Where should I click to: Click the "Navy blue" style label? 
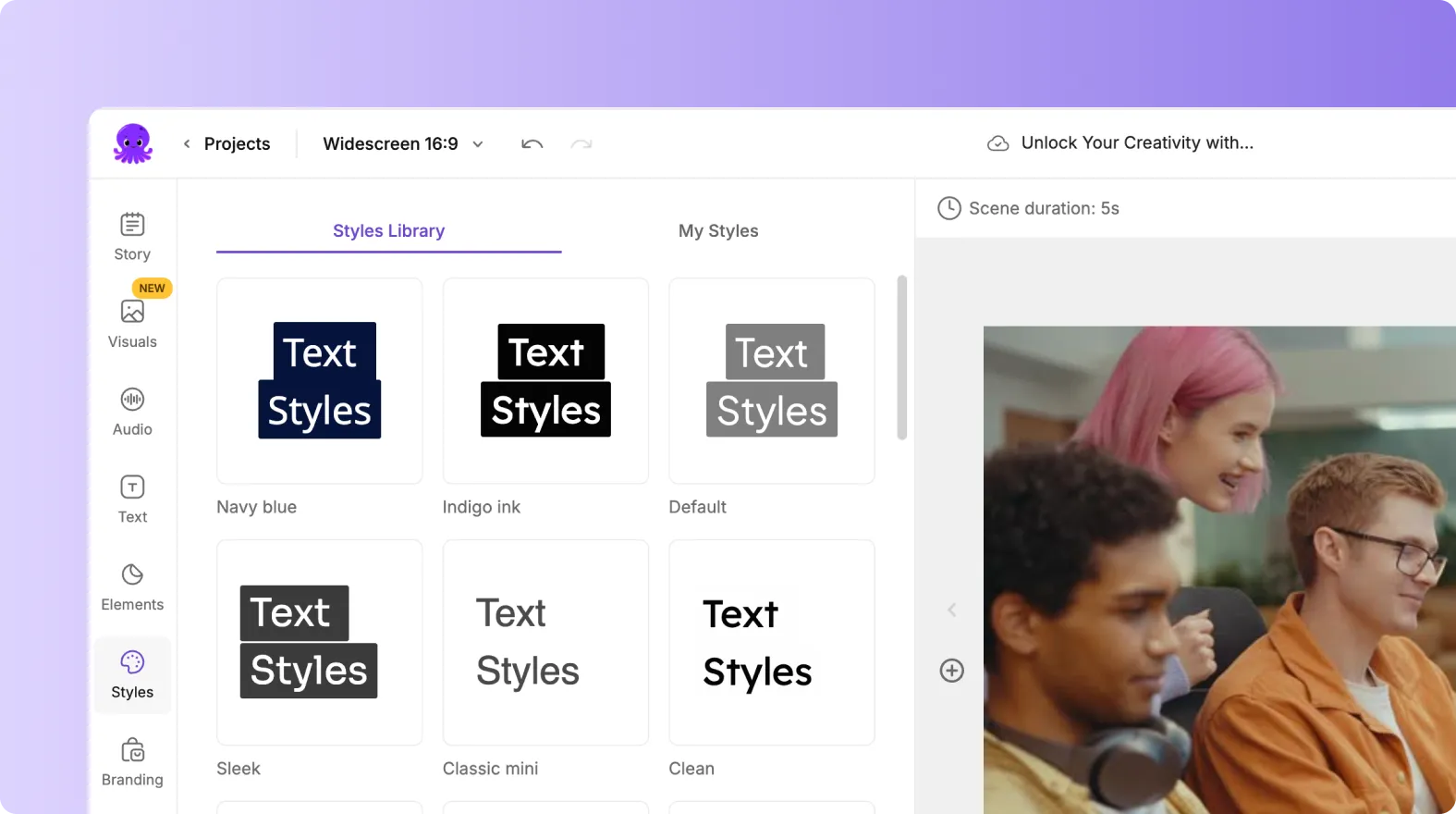click(x=257, y=507)
